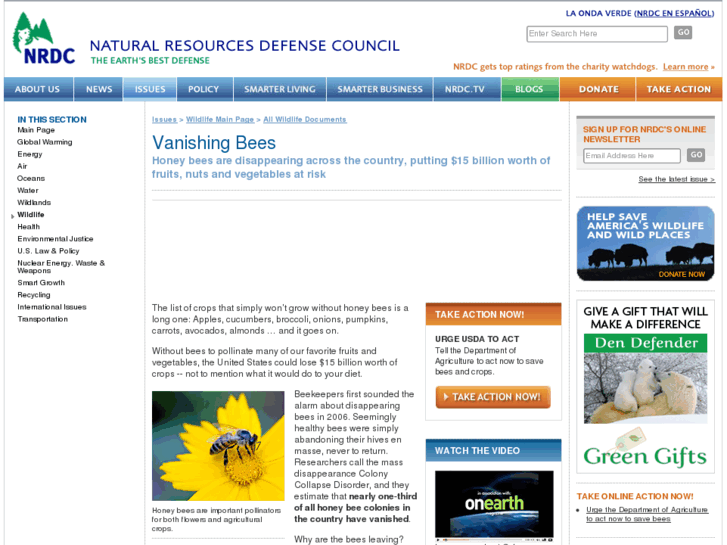This screenshot has height=545, width=727.
Task: Click arrow marker beside Wildlife
Action: tap(13, 216)
